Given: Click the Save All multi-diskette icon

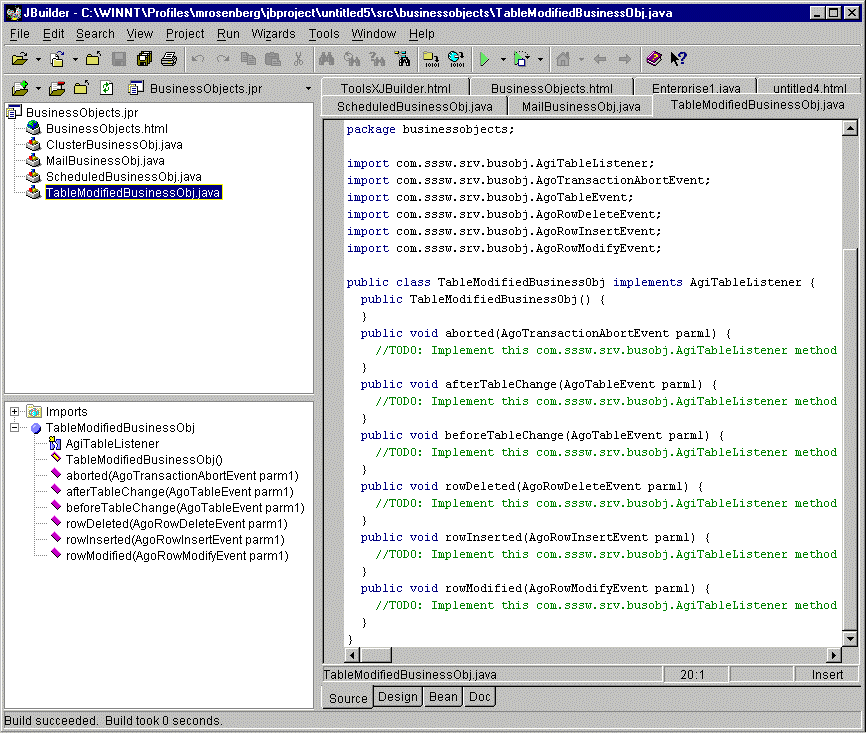Looking at the screenshot, I should point(144,59).
